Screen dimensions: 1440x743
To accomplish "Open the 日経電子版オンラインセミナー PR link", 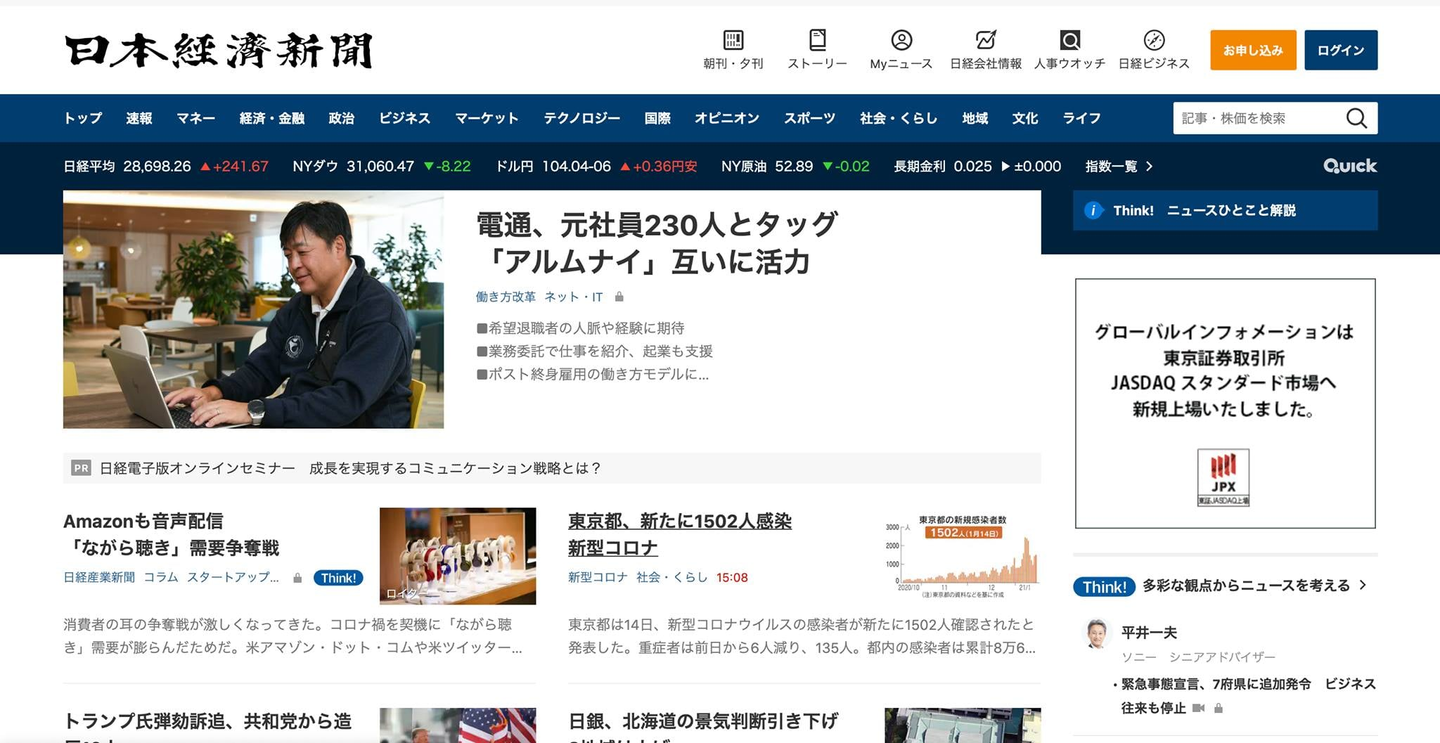I will pyautogui.click(x=351, y=468).
